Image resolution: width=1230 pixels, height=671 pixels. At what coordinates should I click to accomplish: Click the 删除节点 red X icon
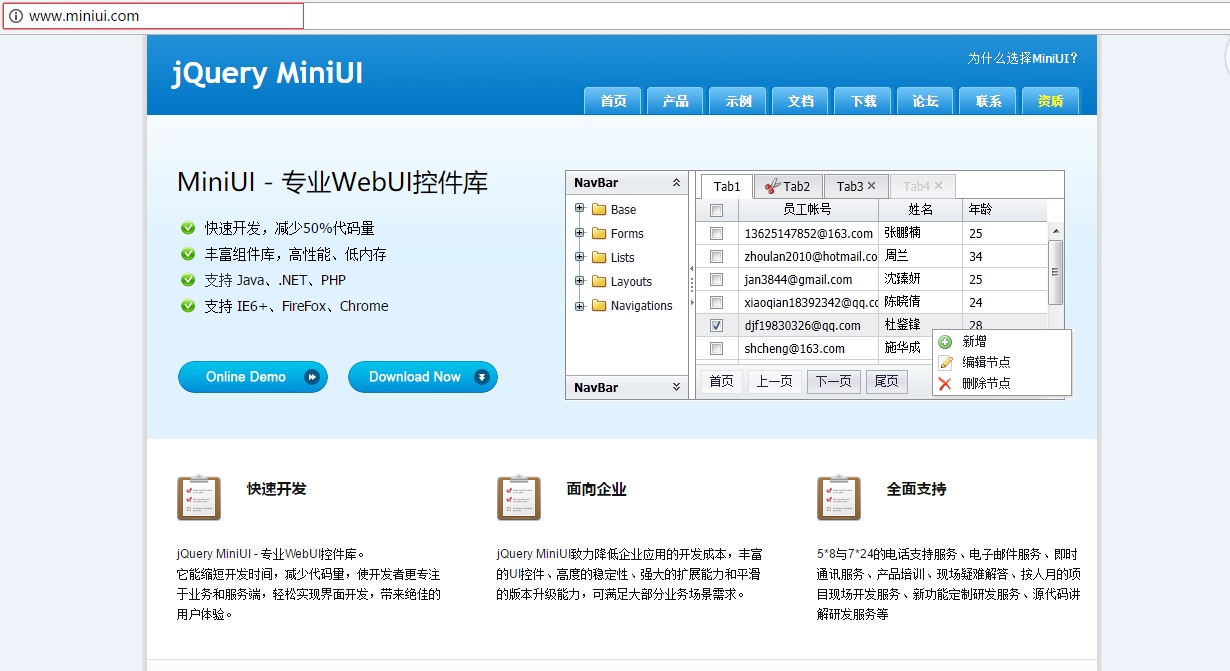(x=946, y=381)
